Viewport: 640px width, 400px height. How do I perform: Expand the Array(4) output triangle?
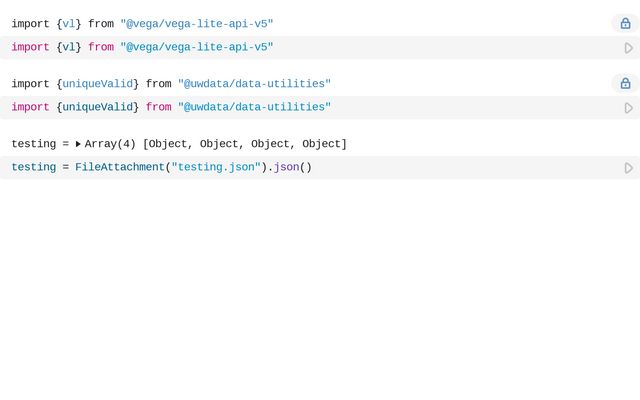click(x=78, y=144)
